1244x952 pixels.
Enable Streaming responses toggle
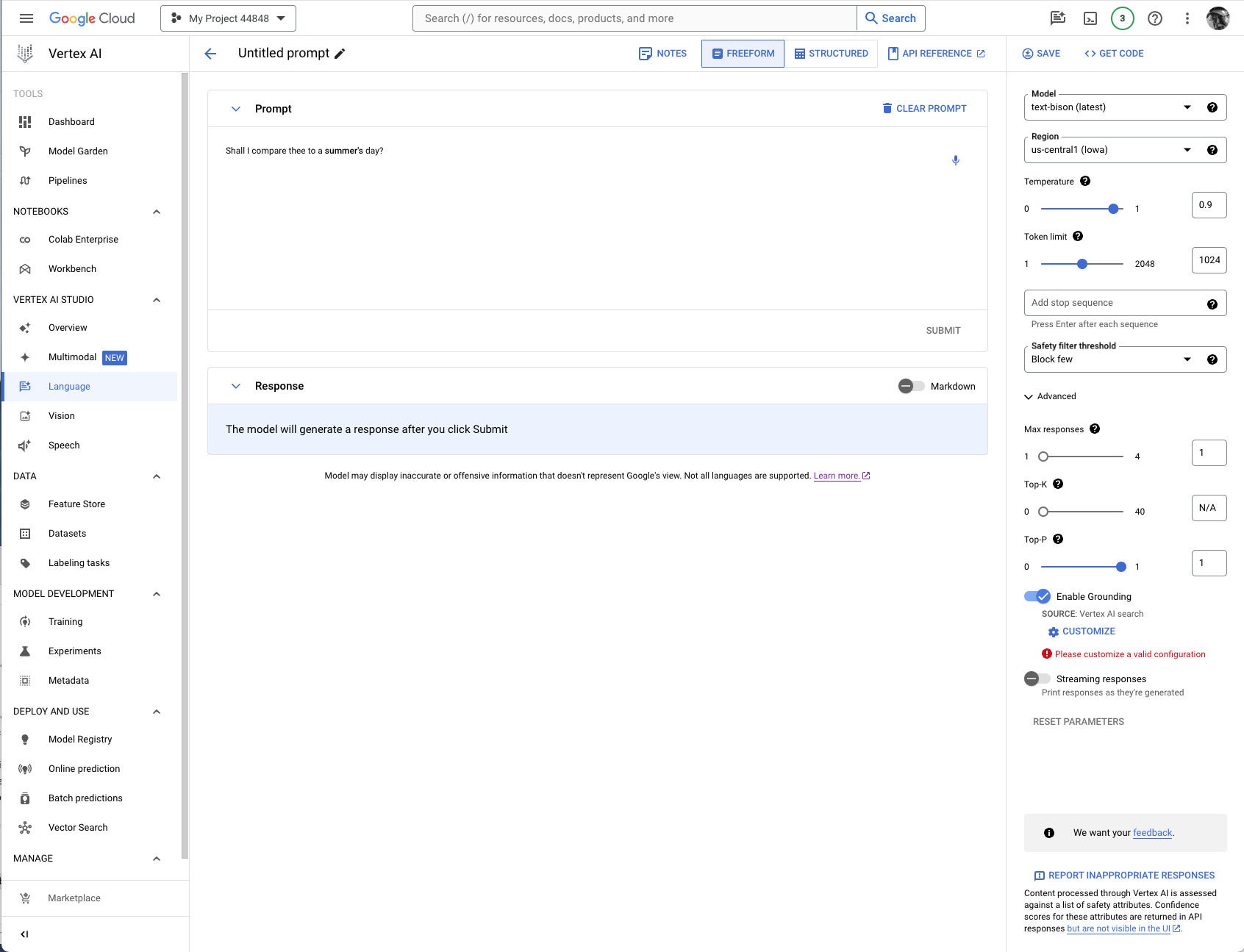[x=1037, y=678]
